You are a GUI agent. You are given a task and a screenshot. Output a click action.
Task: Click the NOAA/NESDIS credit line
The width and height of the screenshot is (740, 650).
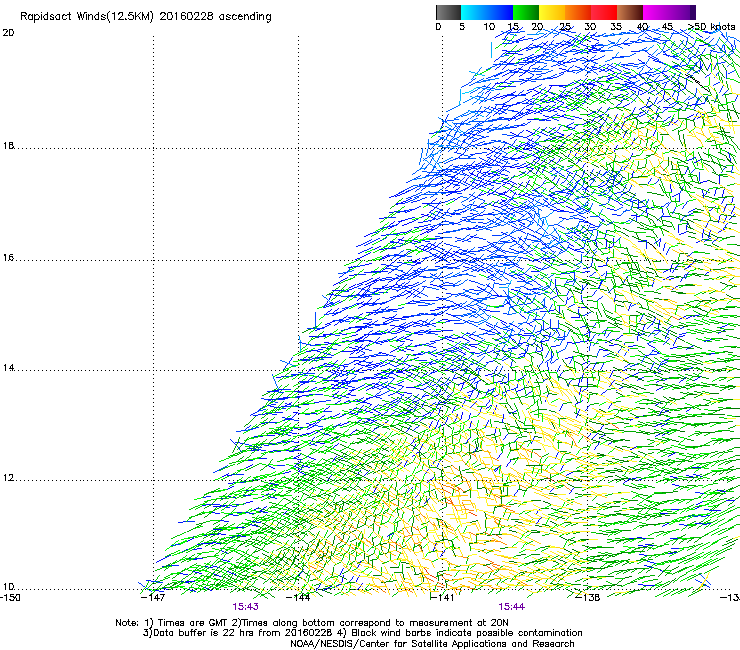tap(432, 644)
